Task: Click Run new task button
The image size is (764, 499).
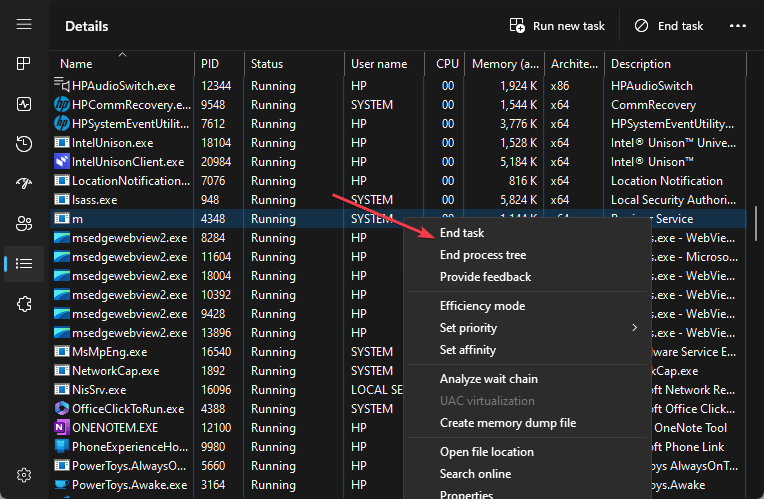Action: click(x=557, y=26)
